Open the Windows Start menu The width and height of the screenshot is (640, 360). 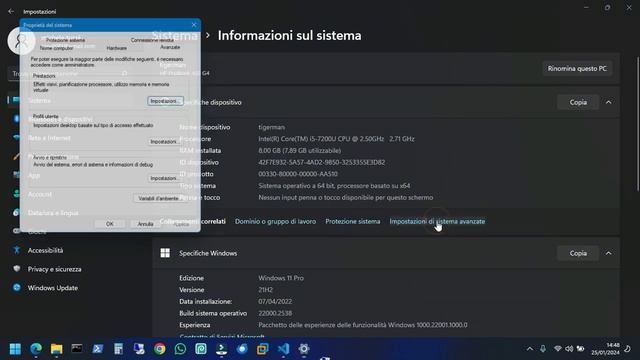15,349
